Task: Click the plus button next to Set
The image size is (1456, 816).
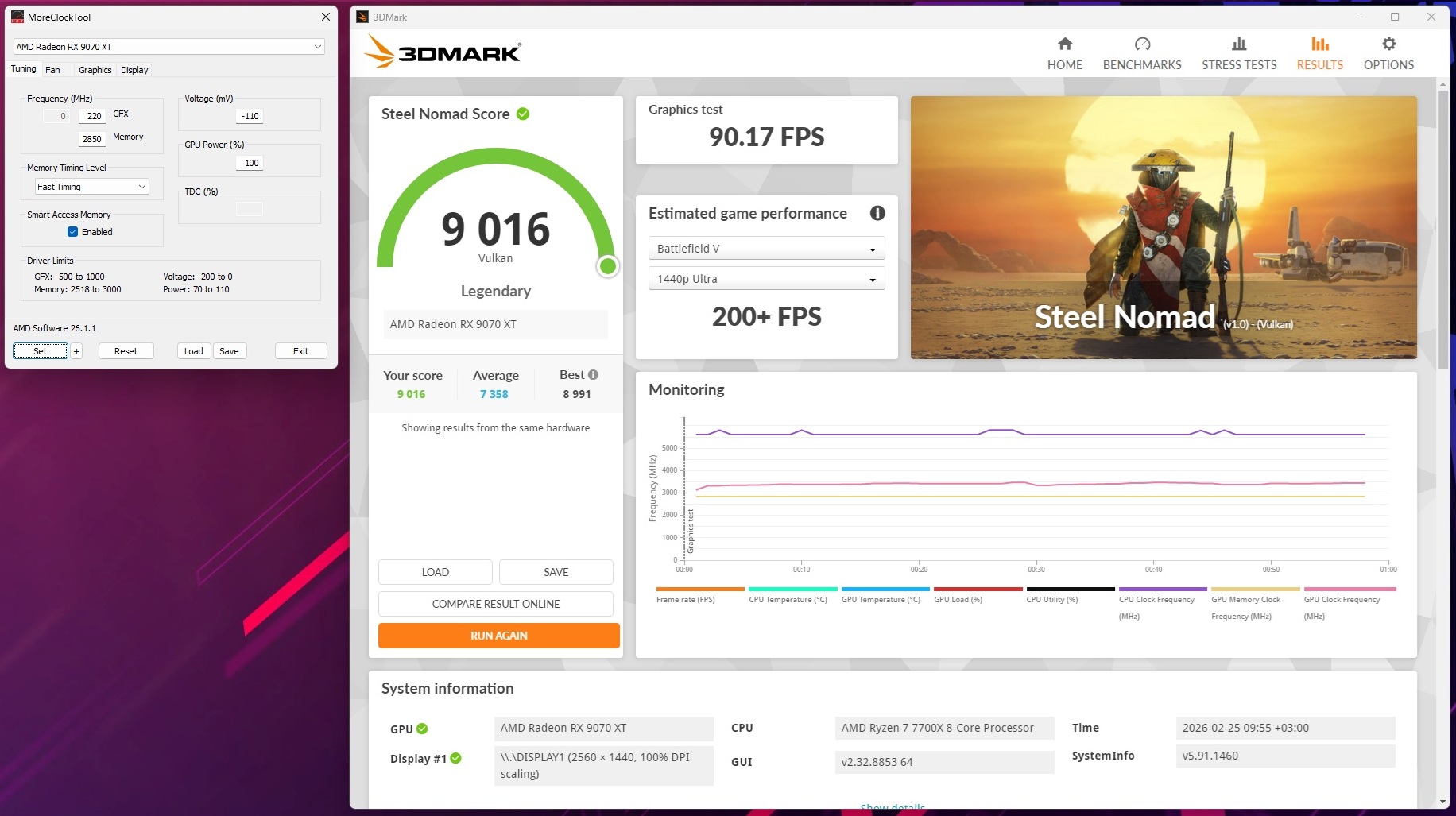Action: tap(76, 351)
